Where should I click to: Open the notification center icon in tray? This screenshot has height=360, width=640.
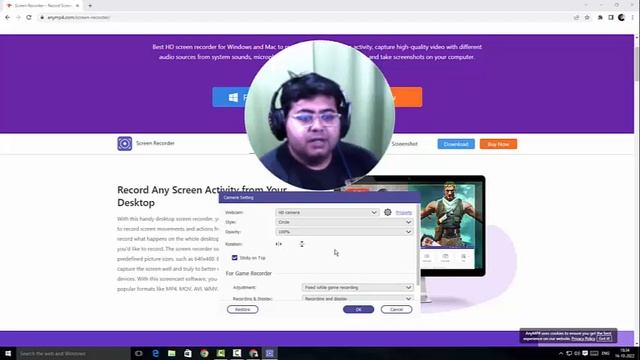point(585,353)
